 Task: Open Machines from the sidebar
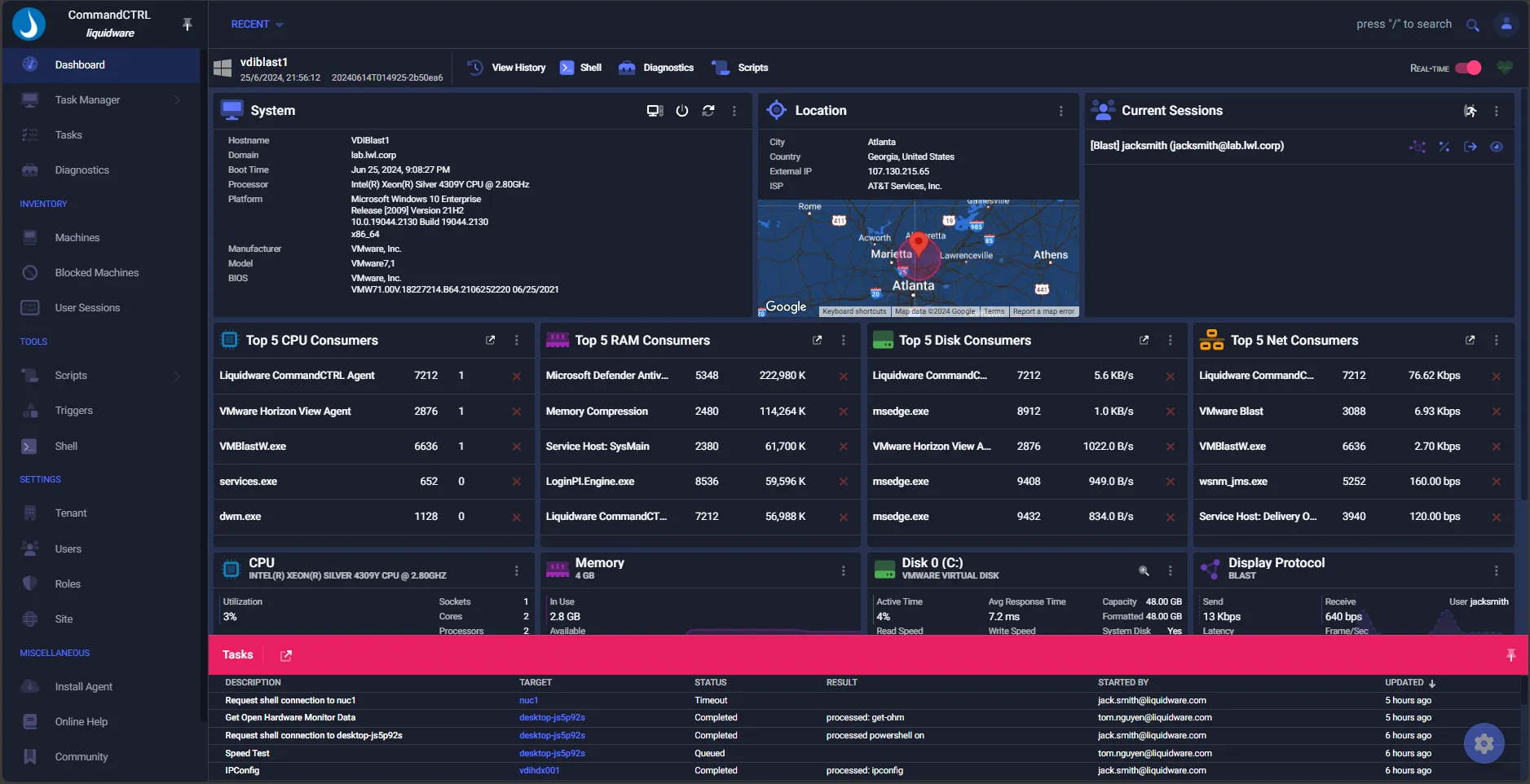click(101, 238)
